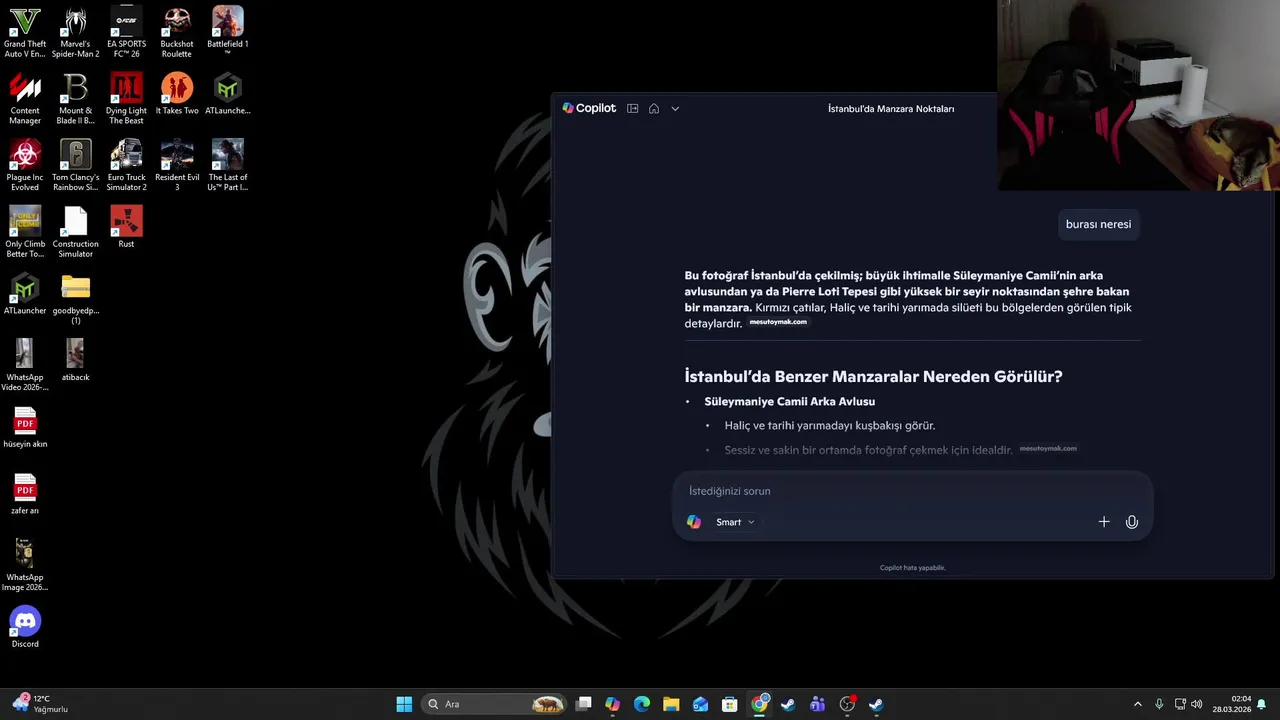Select the Battlefield 1 desktop icon
Screen dimensions: 1280x720
[228, 33]
